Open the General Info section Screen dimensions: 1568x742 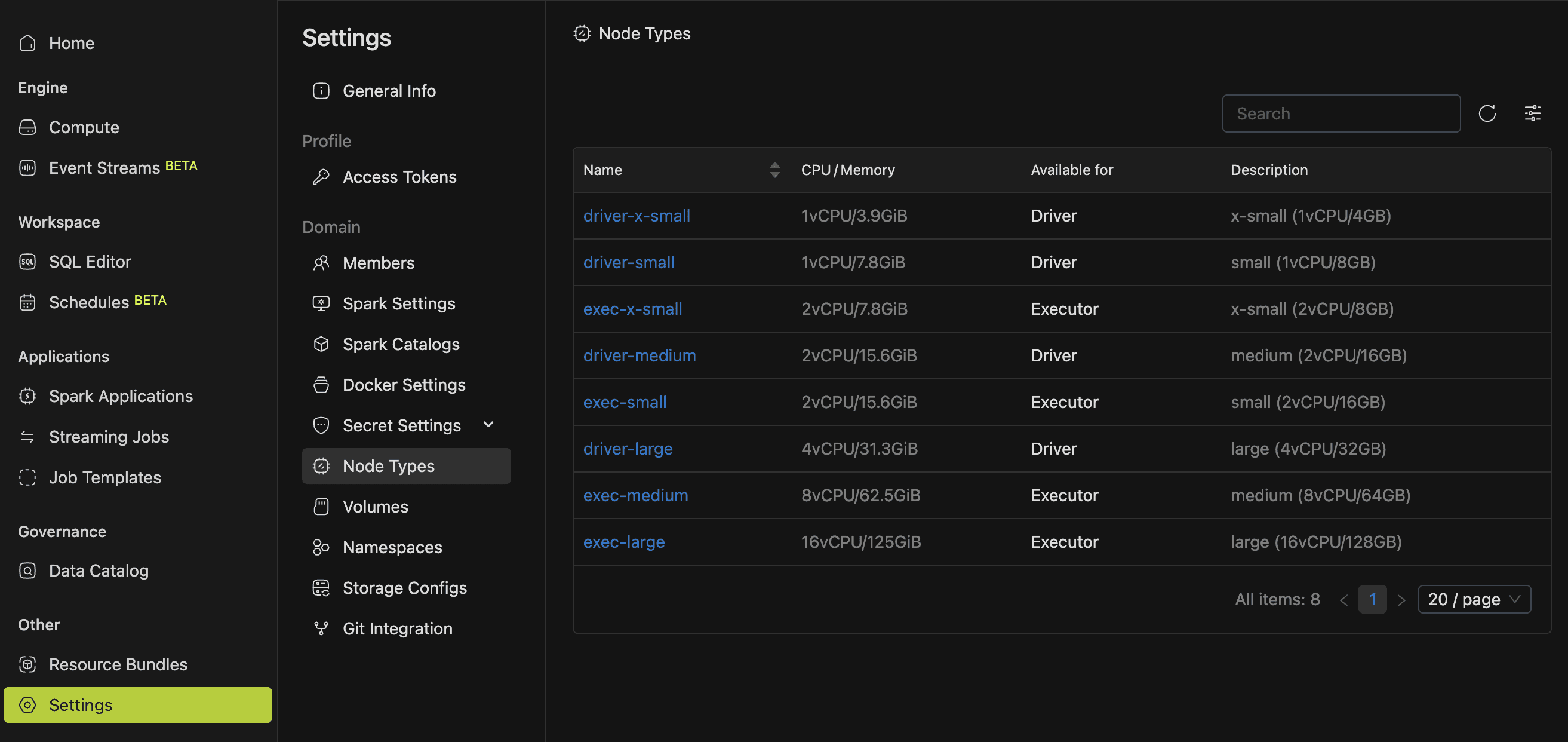pyautogui.click(x=389, y=90)
